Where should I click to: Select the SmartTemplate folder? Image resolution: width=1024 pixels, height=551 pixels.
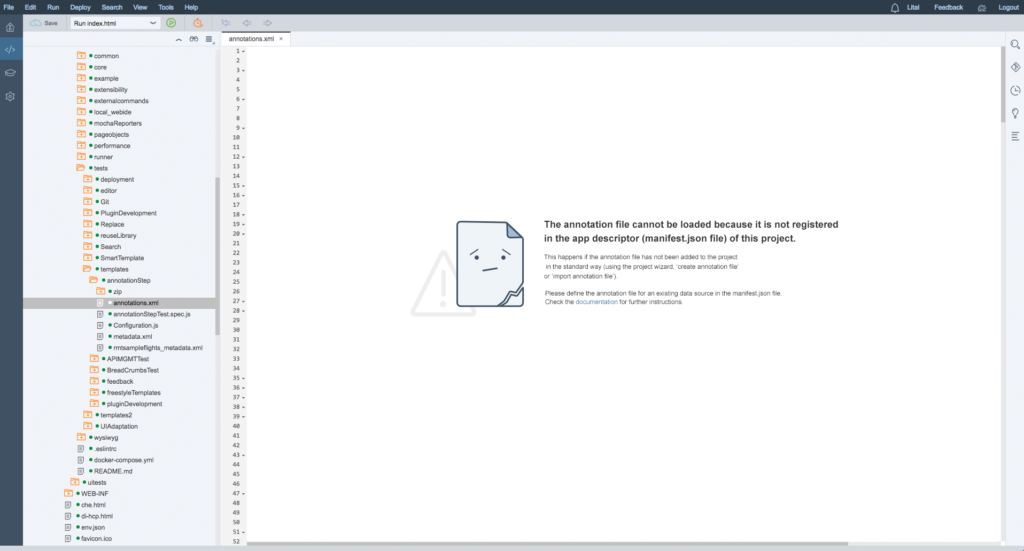point(121,258)
